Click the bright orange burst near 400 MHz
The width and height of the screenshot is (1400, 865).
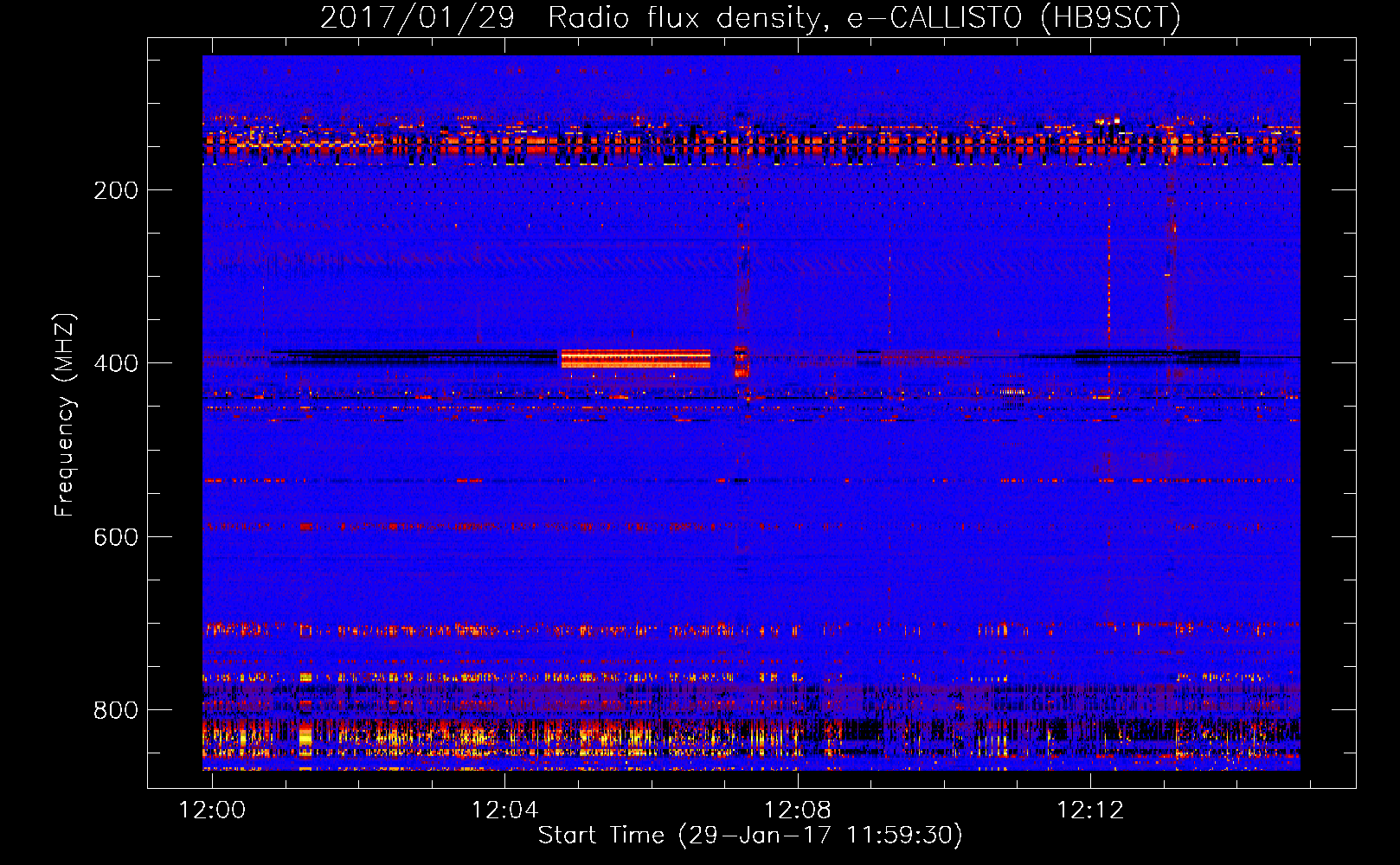click(636, 359)
